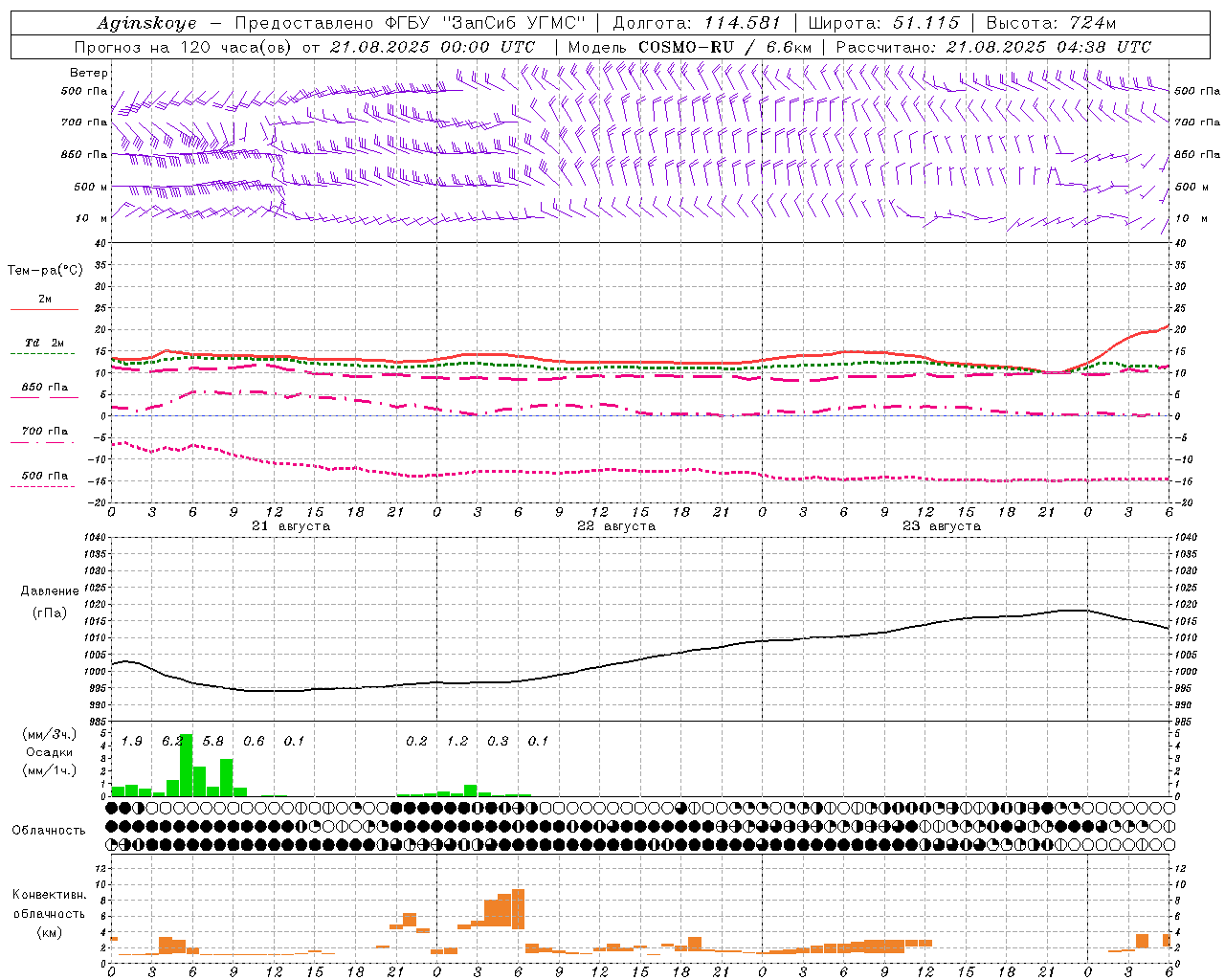Click the precipitation amount "0.3"
The image size is (1225, 980).
pos(498,742)
